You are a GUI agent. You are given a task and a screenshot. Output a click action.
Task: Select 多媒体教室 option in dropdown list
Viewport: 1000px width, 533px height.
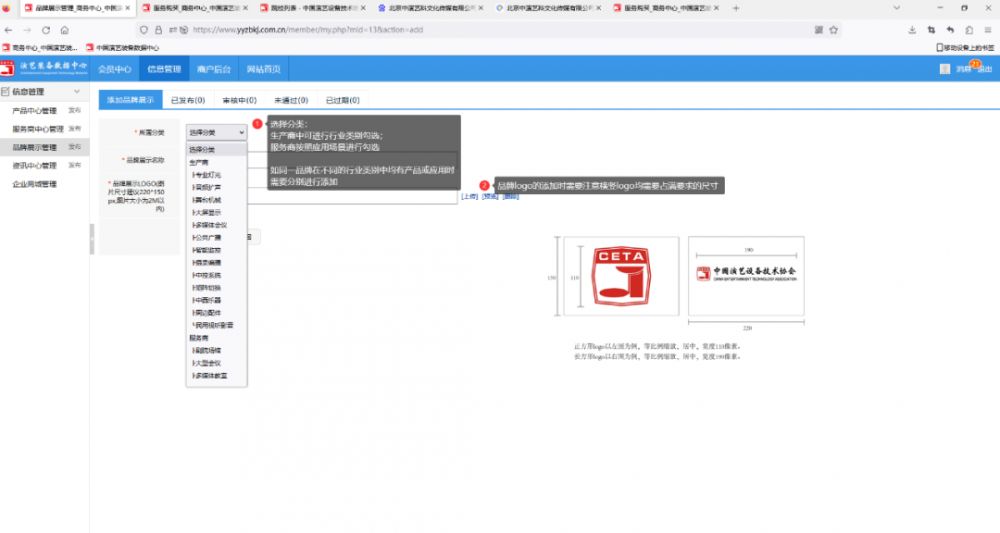(211, 375)
